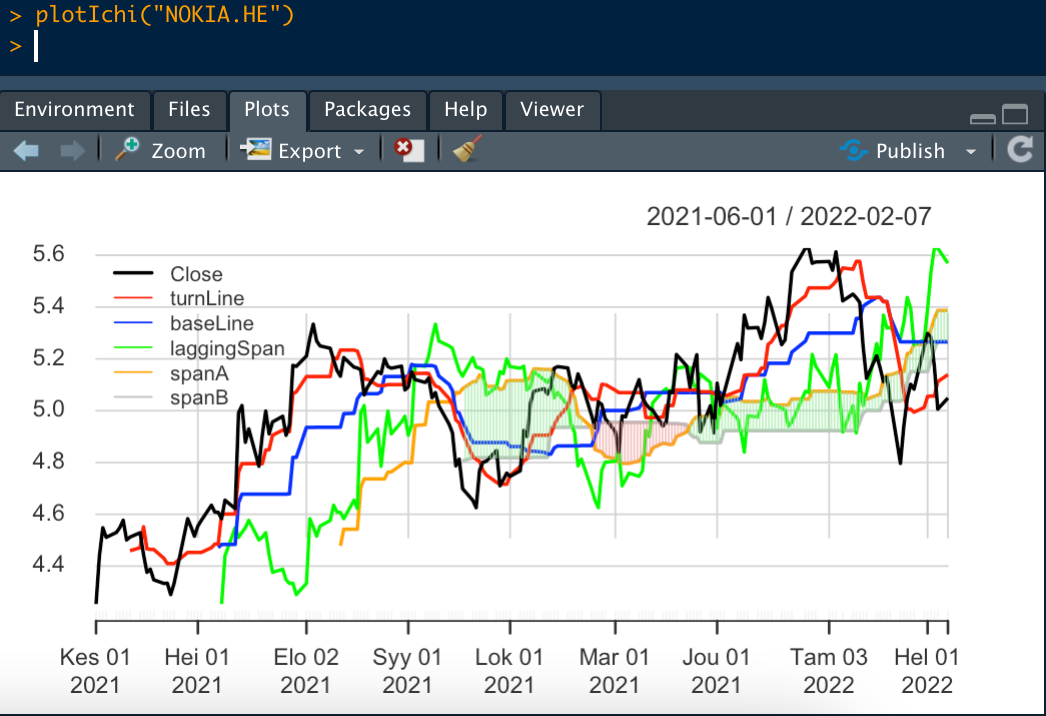Viewport: 1046px width, 716px height.
Task: Refresh the current plot
Action: pyautogui.click(x=1019, y=150)
